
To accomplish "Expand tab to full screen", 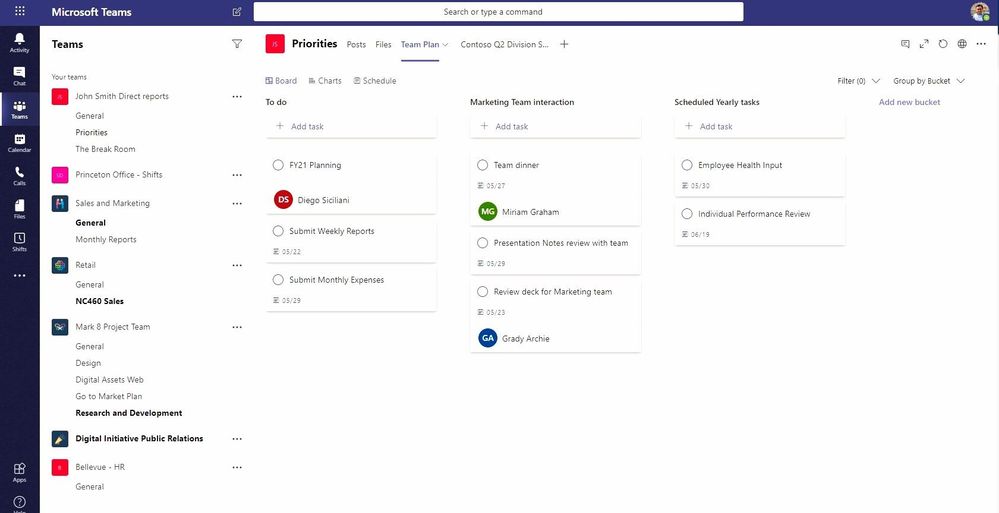I will (924, 44).
